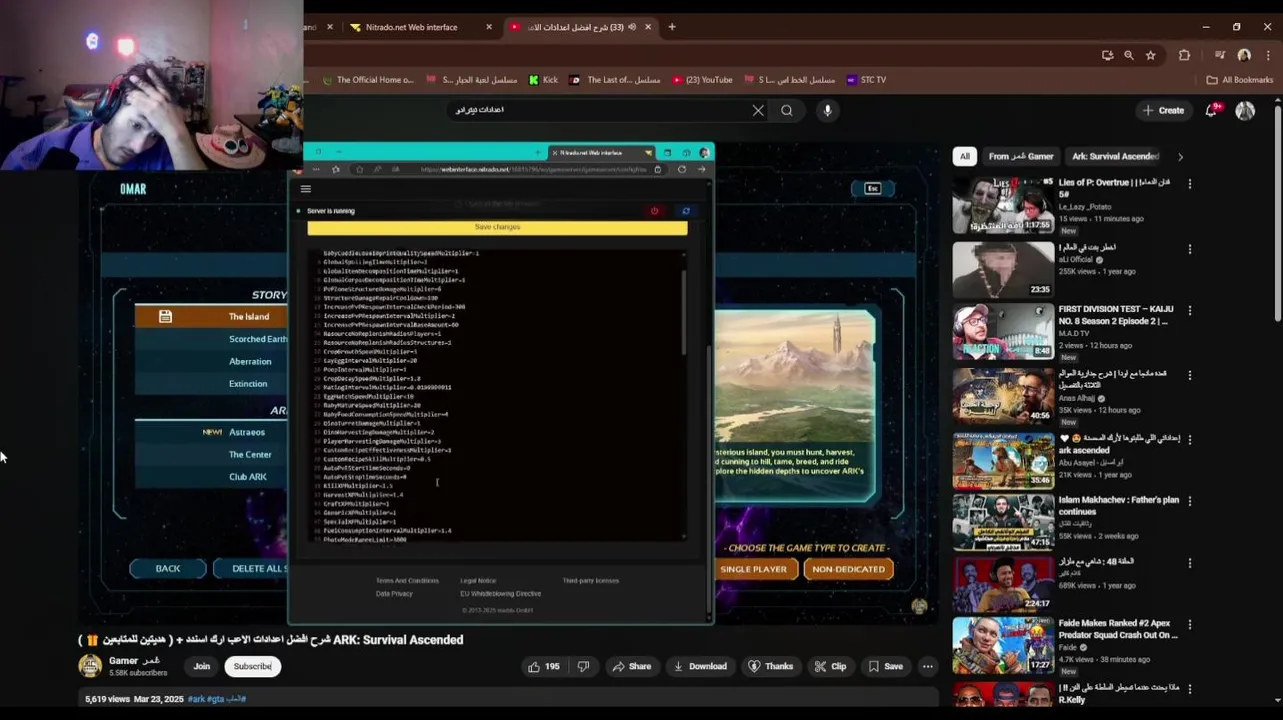Screen dimensions: 1283x720
Task: Open Chrome three-dot menu
Action: [x=1268, y=56]
